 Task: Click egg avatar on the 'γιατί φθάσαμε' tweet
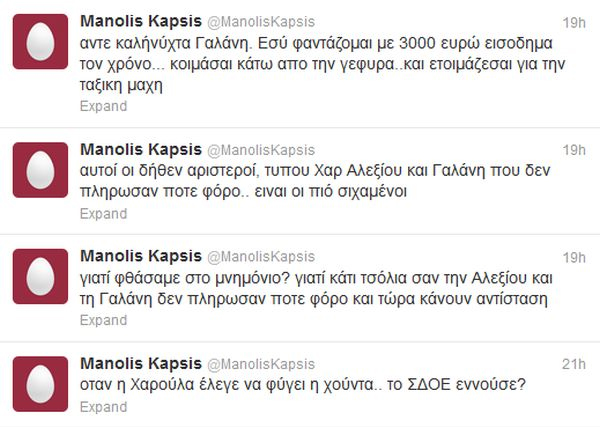click(x=39, y=277)
